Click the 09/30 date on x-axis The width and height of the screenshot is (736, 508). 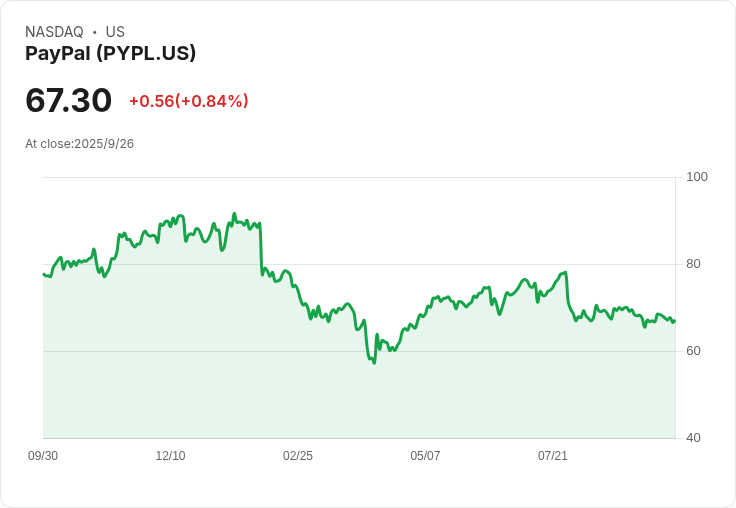click(43, 455)
